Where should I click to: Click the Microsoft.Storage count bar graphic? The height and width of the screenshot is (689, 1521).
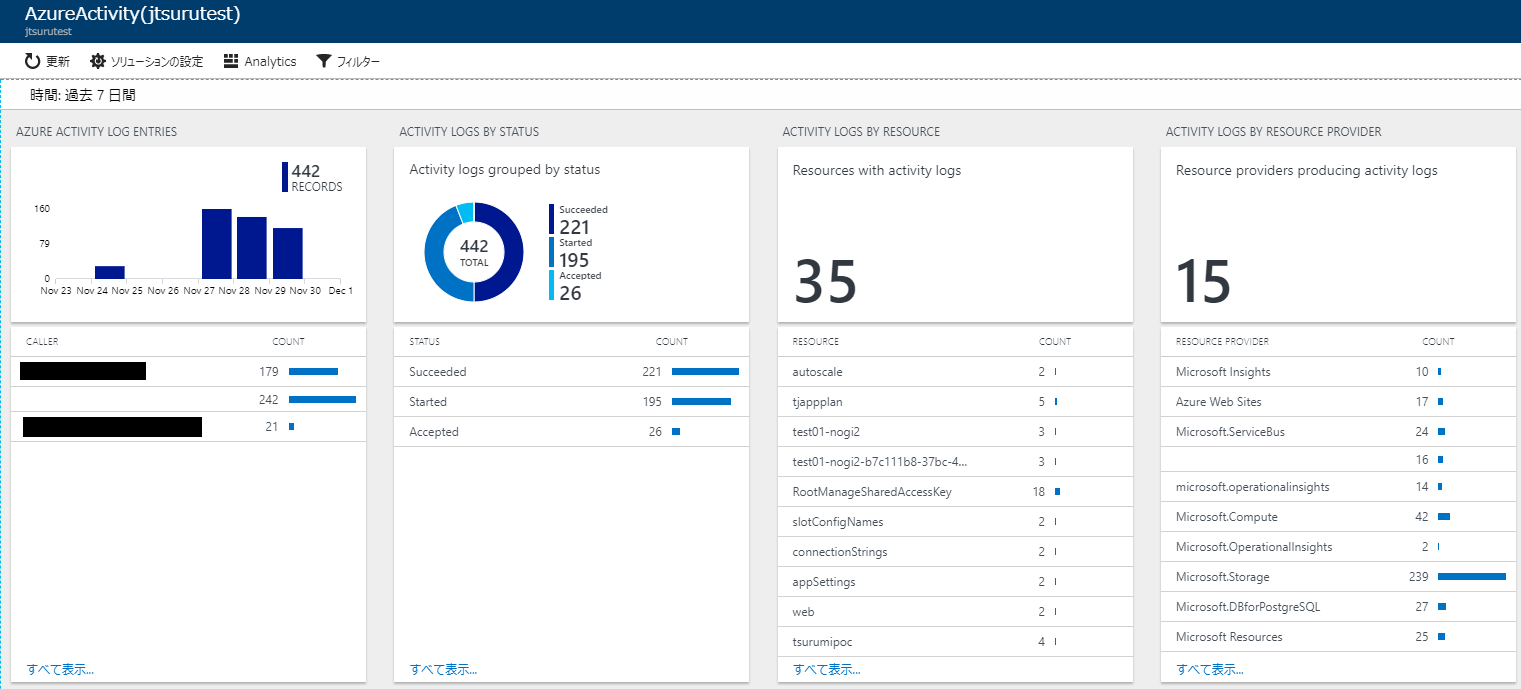click(x=1473, y=576)
